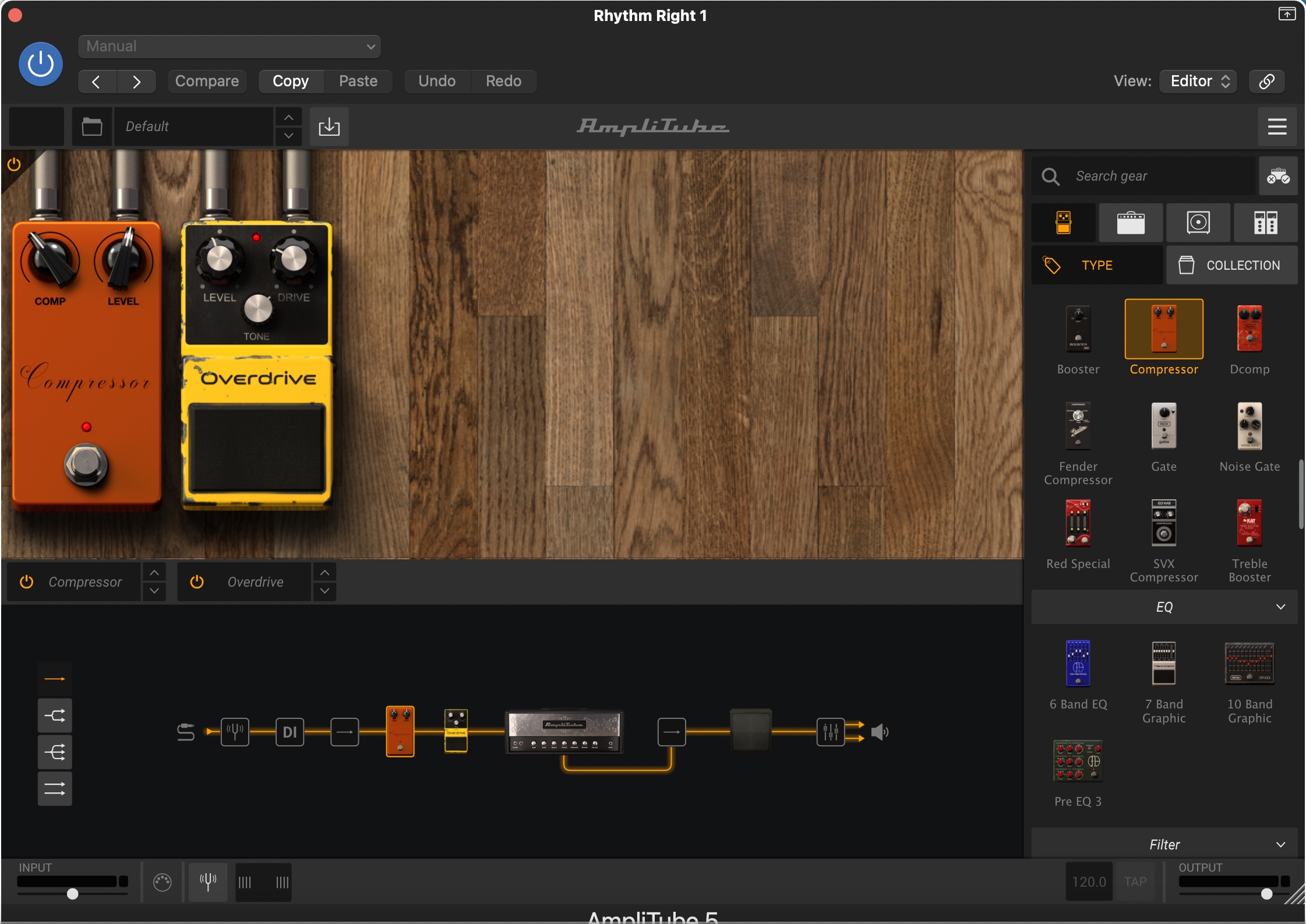The width and height of the screenshot is (1306, 924).
Task: Select the two-way split signal routing
Action: click(x=55, y=715)
